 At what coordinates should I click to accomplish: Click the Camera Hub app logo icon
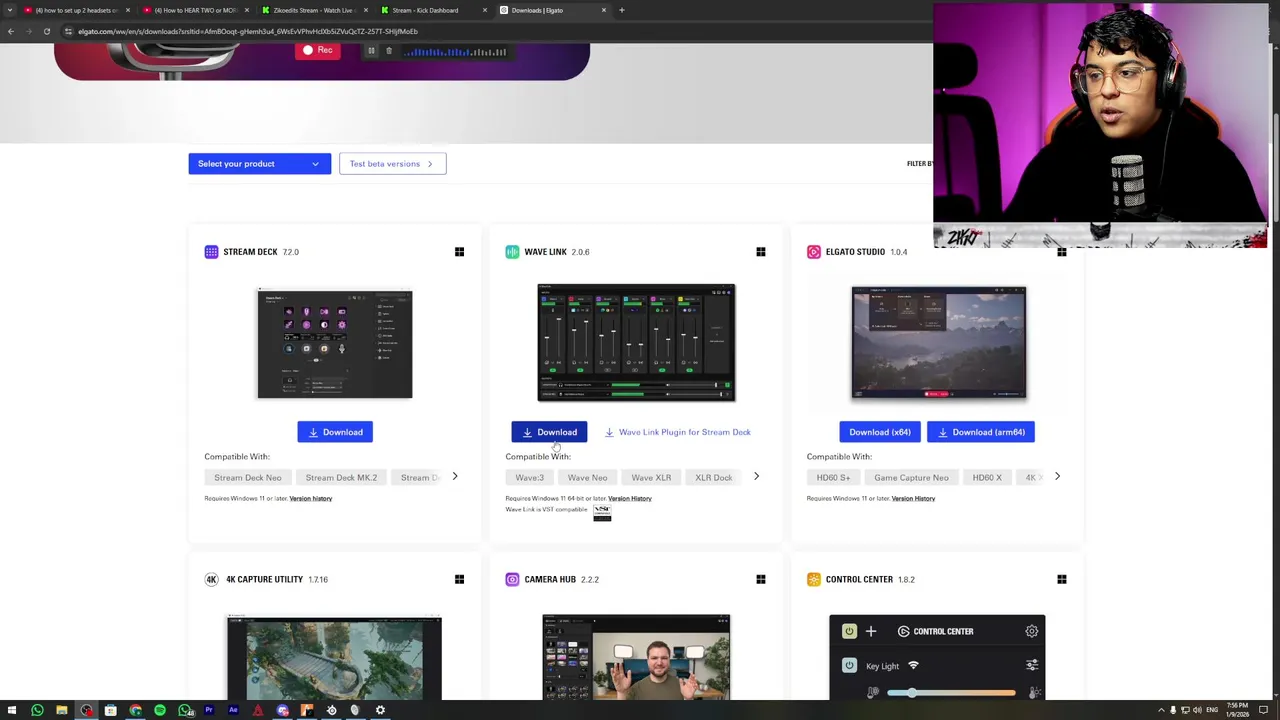tap(512, 579)
